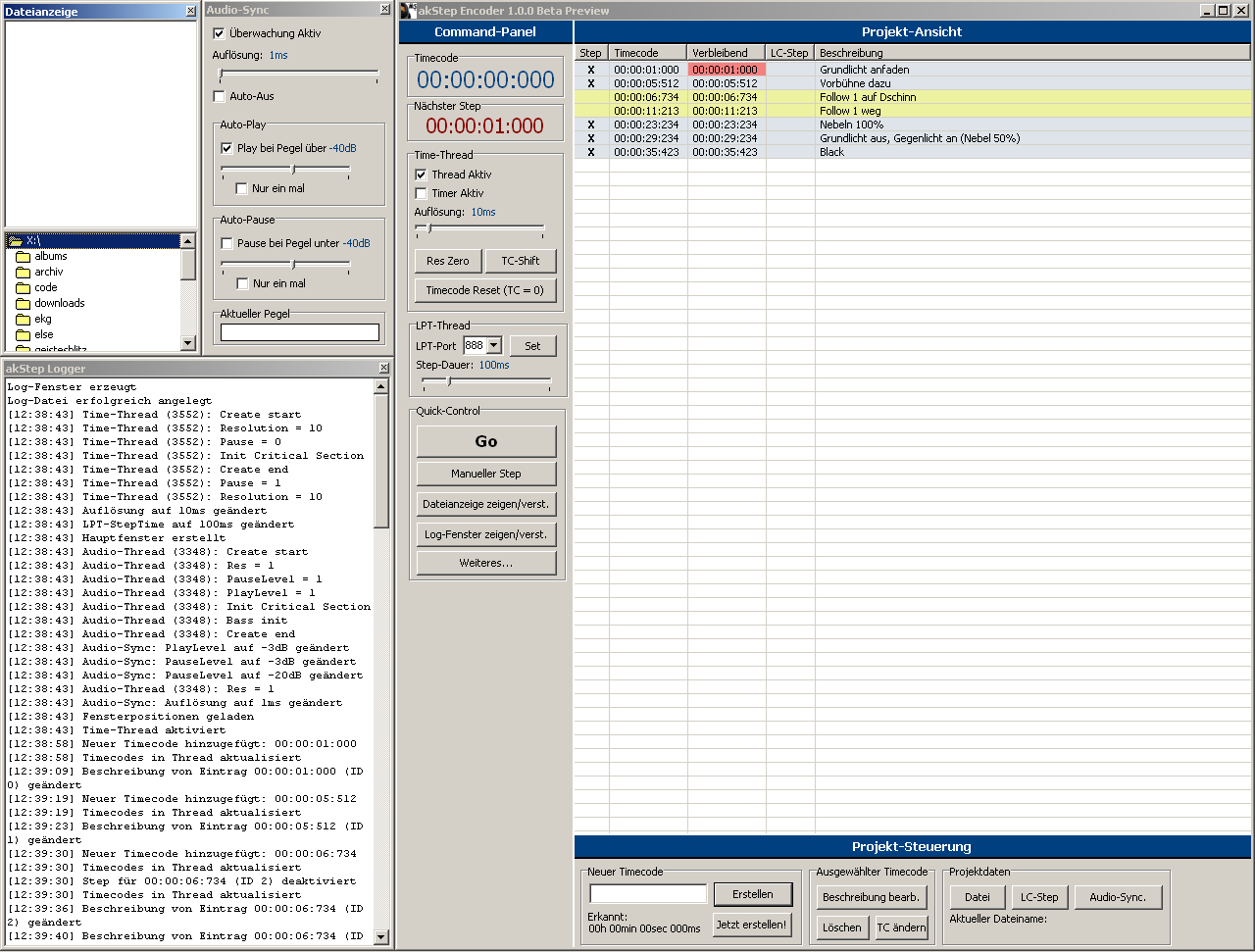The height and width of the screenshot is (952, 1255).
Task: Click the code folder icon
Action: tap(24, 288)
